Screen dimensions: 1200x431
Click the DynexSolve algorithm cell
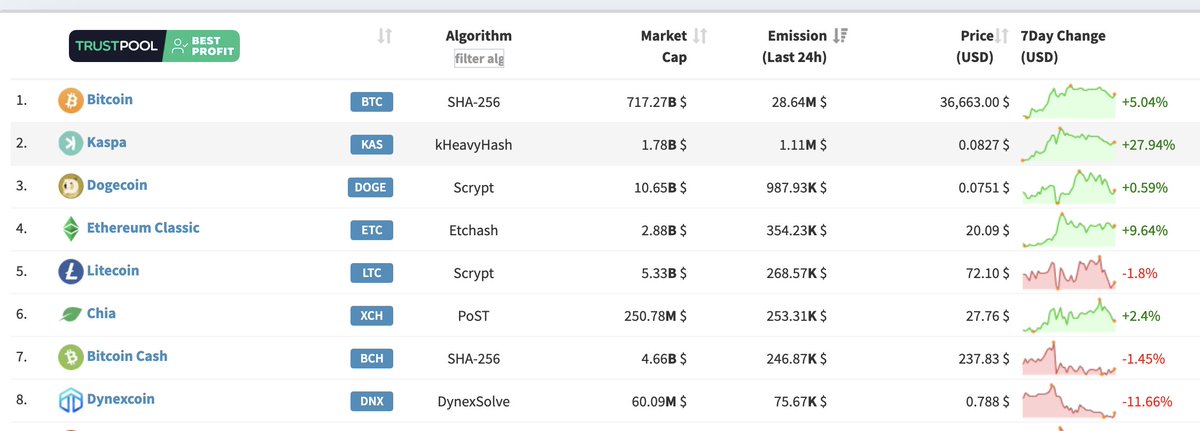click(474, 401)
